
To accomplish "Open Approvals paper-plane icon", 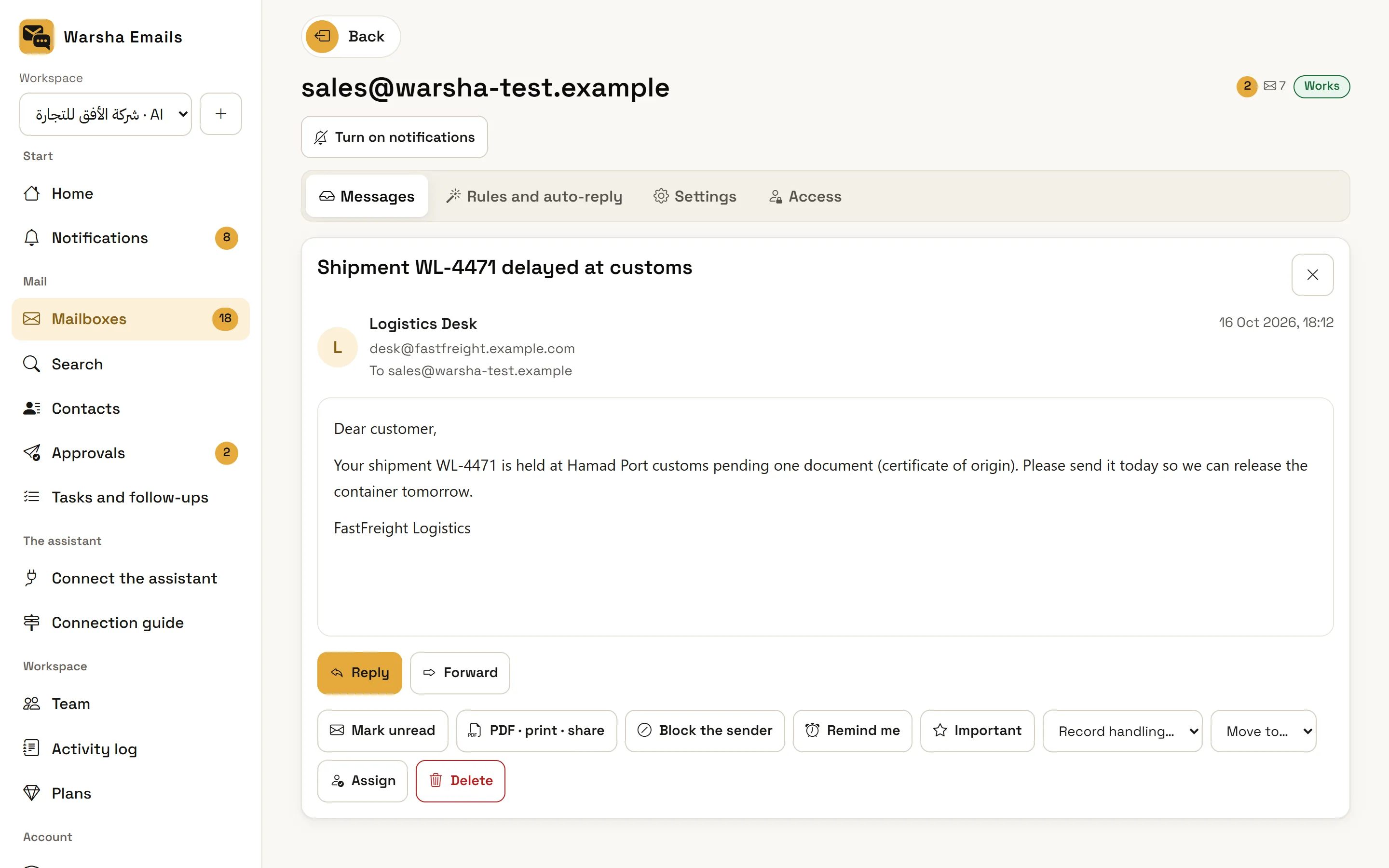I will [31, 453].
